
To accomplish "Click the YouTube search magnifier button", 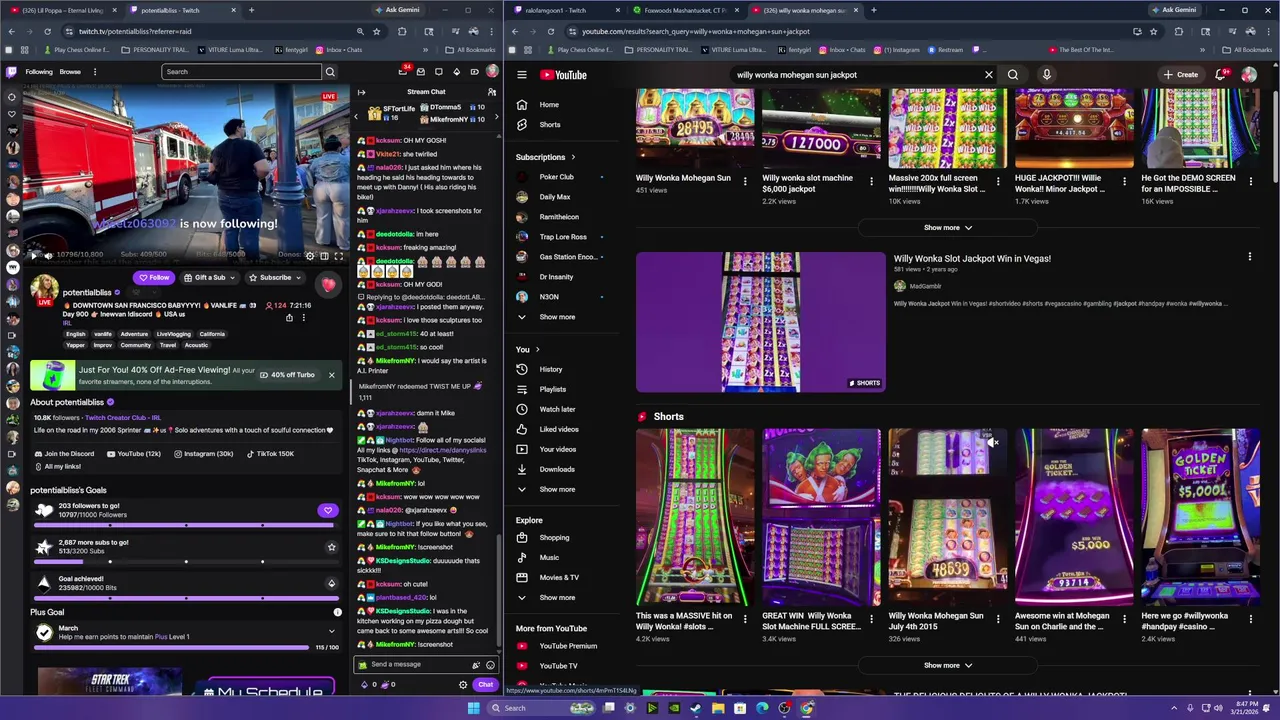I will coord(1013,75).
